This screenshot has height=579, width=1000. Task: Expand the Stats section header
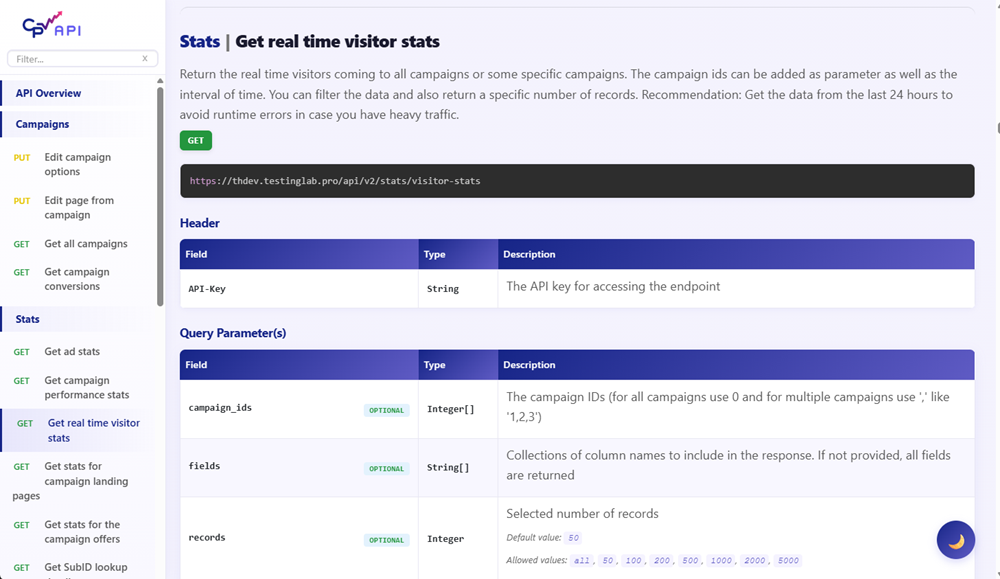[x=33, y=318]
